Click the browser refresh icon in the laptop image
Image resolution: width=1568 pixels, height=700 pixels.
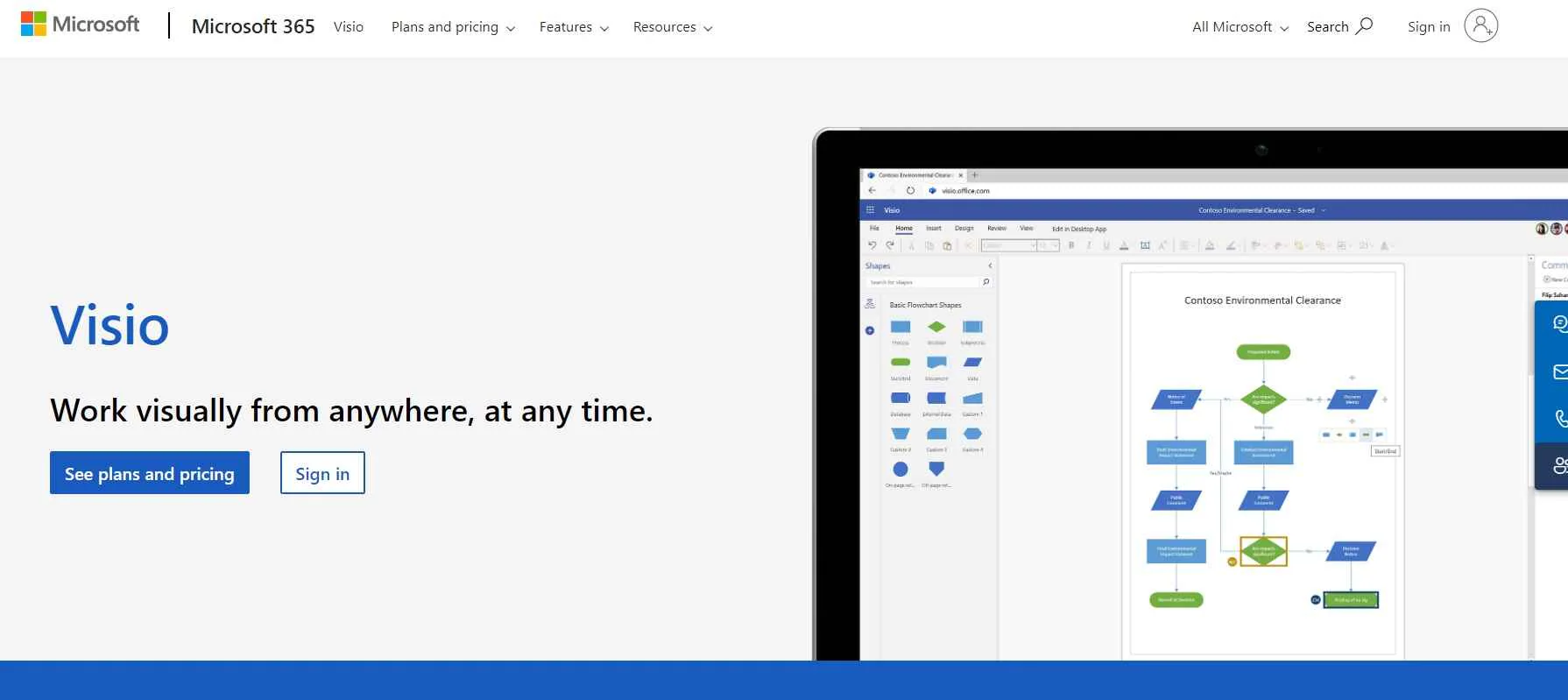(910, 190)
